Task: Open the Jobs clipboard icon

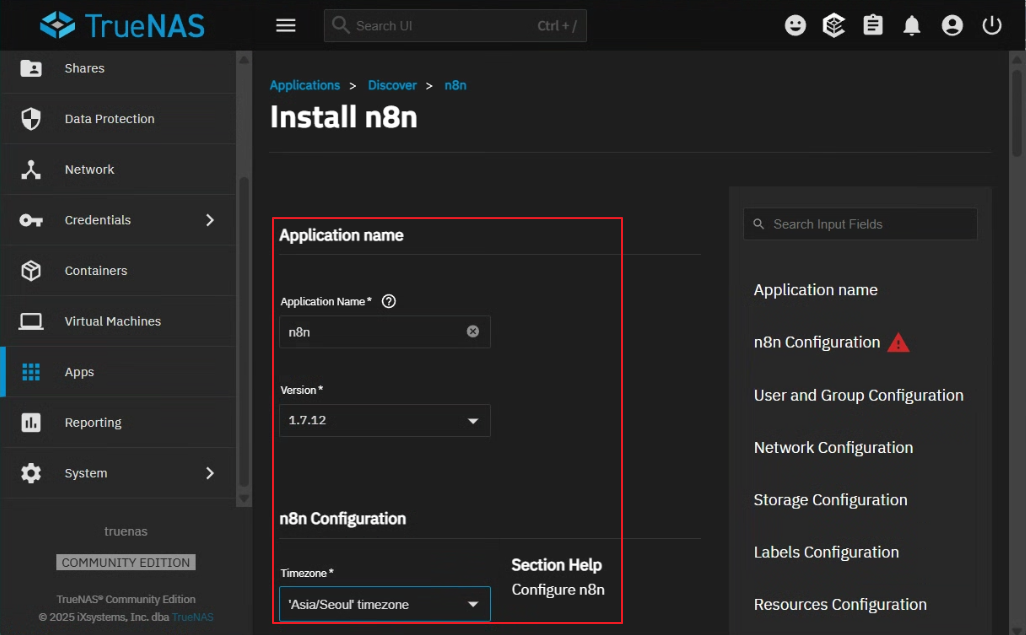Action: tap(873, 26)
